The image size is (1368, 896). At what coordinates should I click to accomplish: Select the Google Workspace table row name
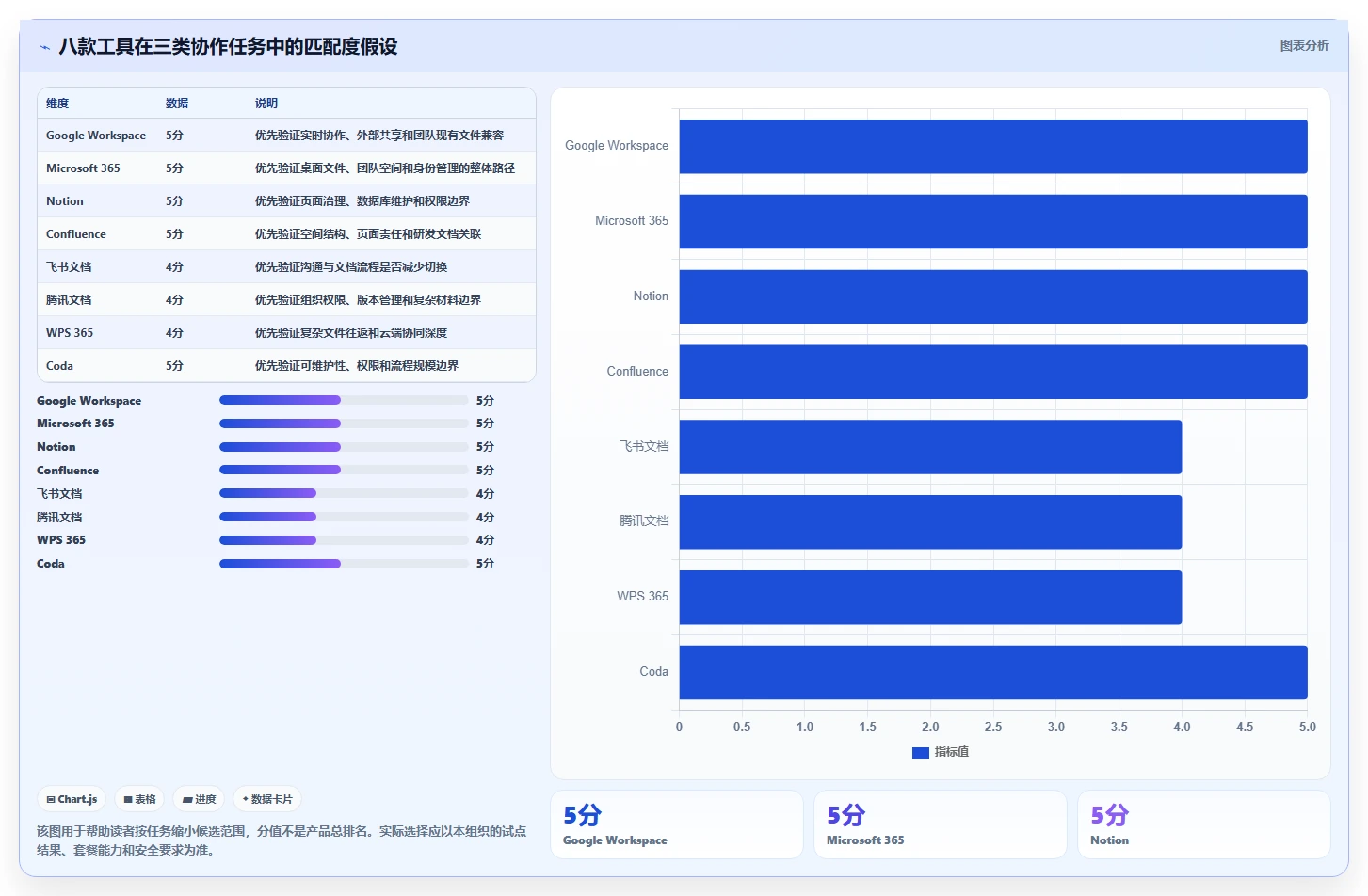[x=96, y=136]
